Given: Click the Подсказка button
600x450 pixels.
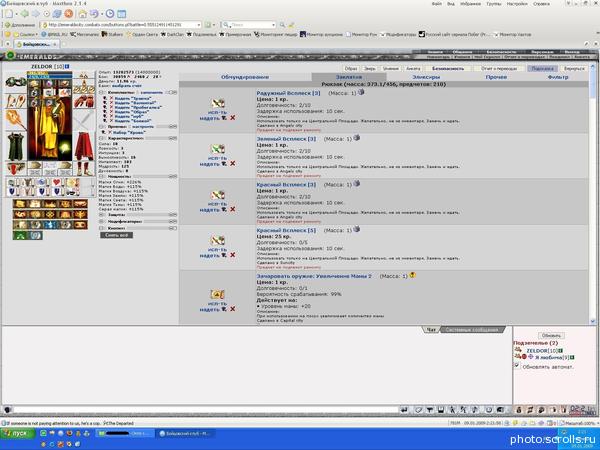Looking at the screenshot, I should 543,68.
